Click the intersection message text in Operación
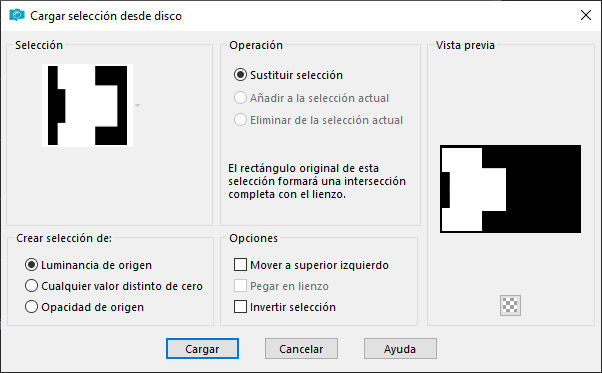602x373 pixels. 317,181
